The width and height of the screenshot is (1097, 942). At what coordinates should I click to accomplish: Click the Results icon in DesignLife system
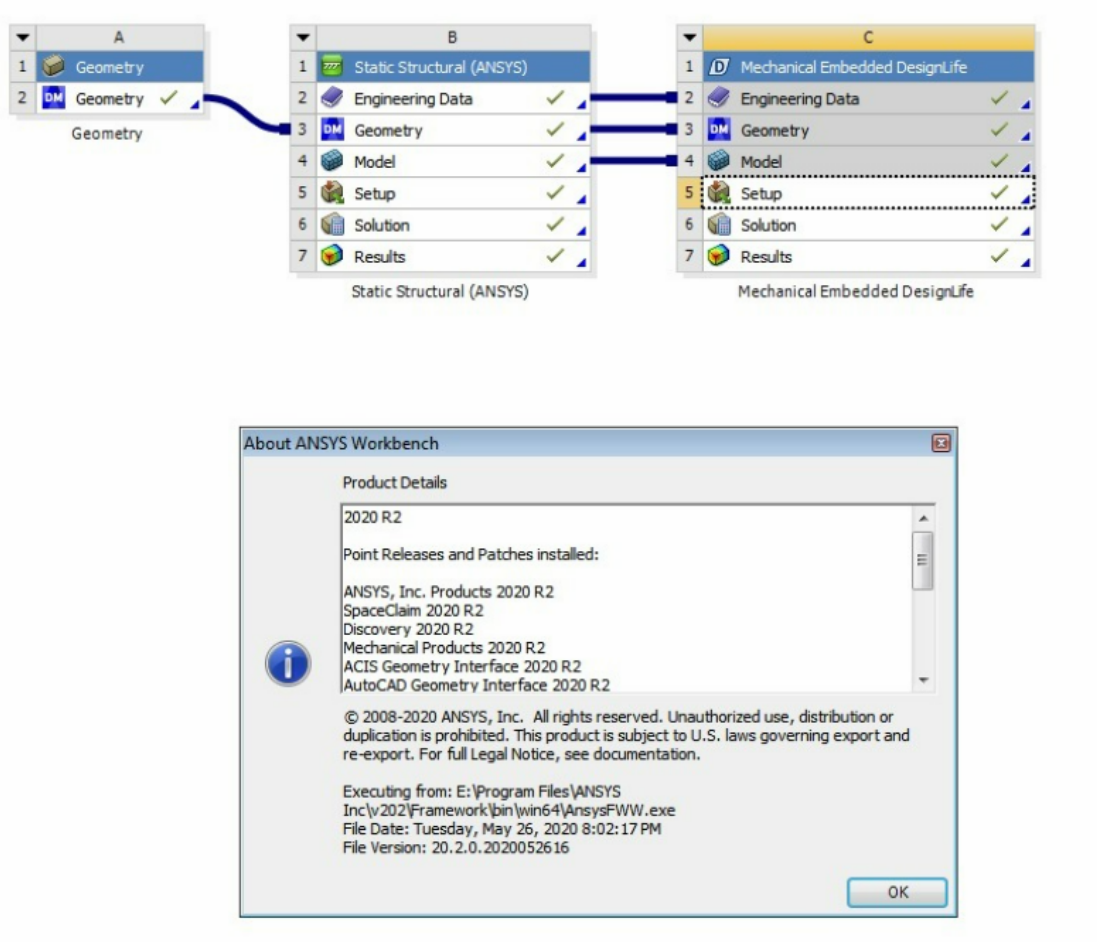click(x=718, y=257)
